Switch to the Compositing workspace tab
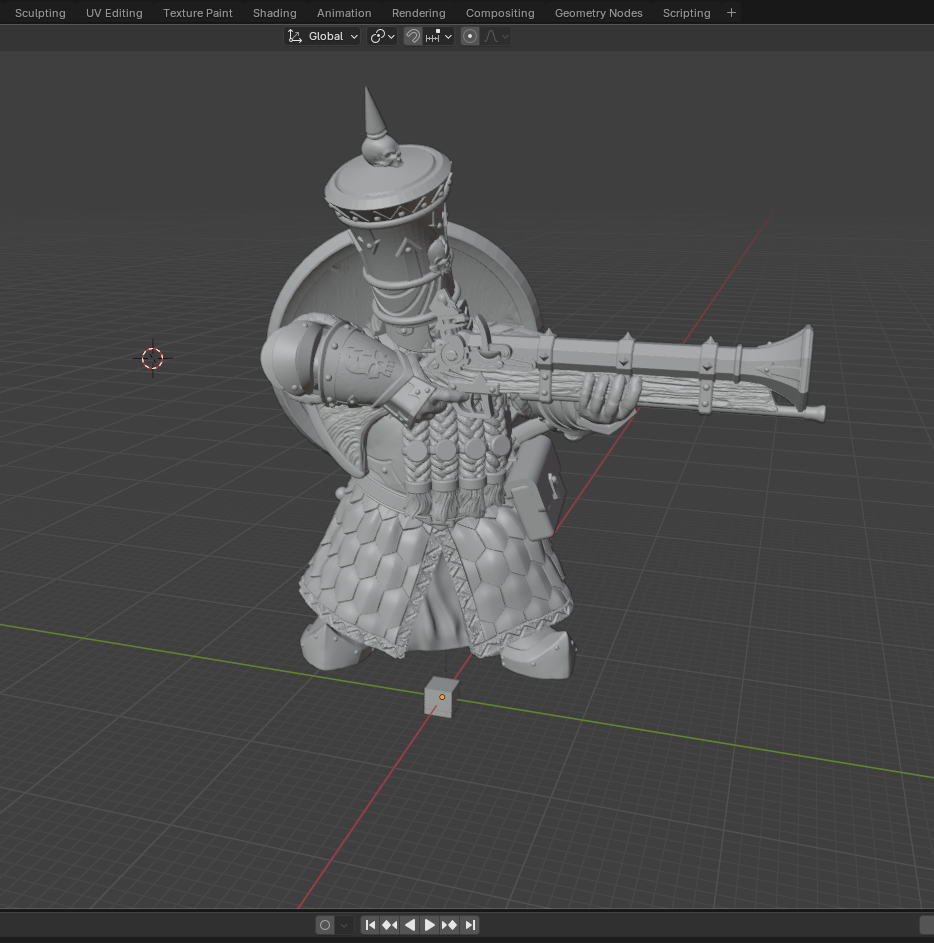The height and width of the screenshot is (943, 934). coord(500,13)
